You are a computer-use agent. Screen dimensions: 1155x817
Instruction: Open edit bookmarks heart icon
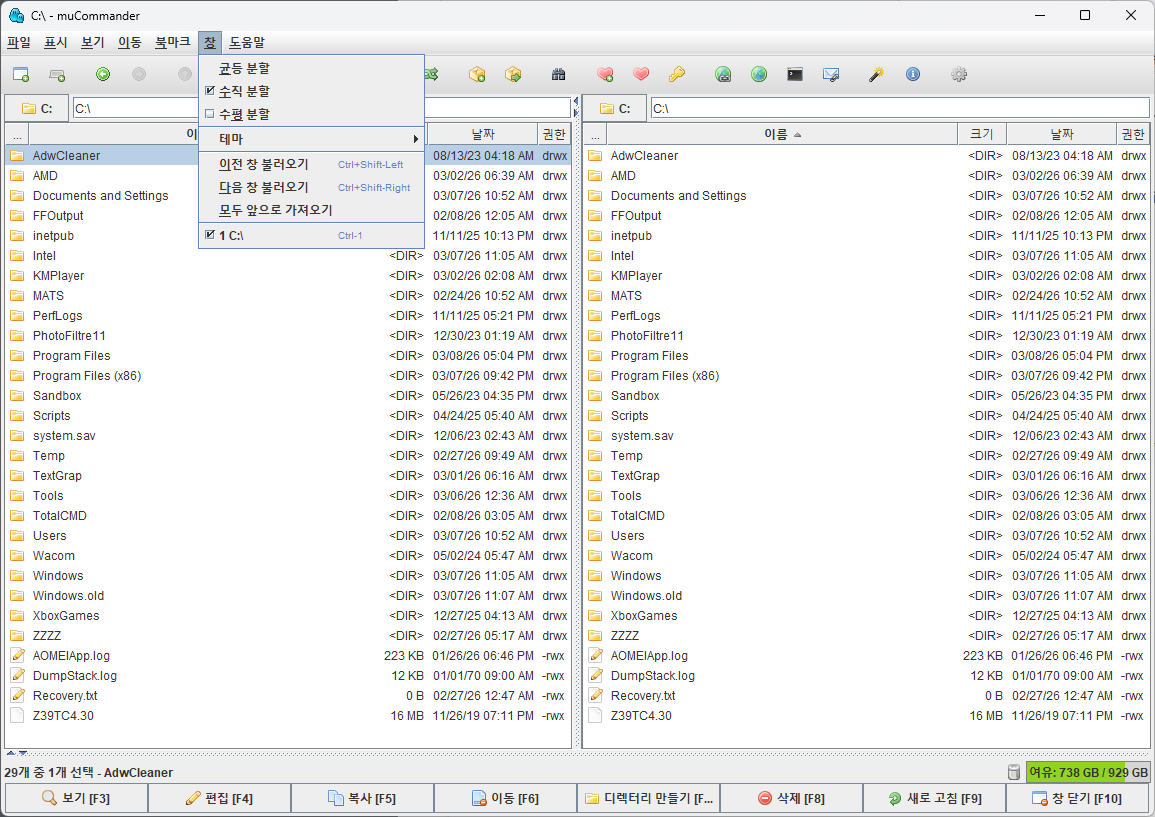pos(641,74)
